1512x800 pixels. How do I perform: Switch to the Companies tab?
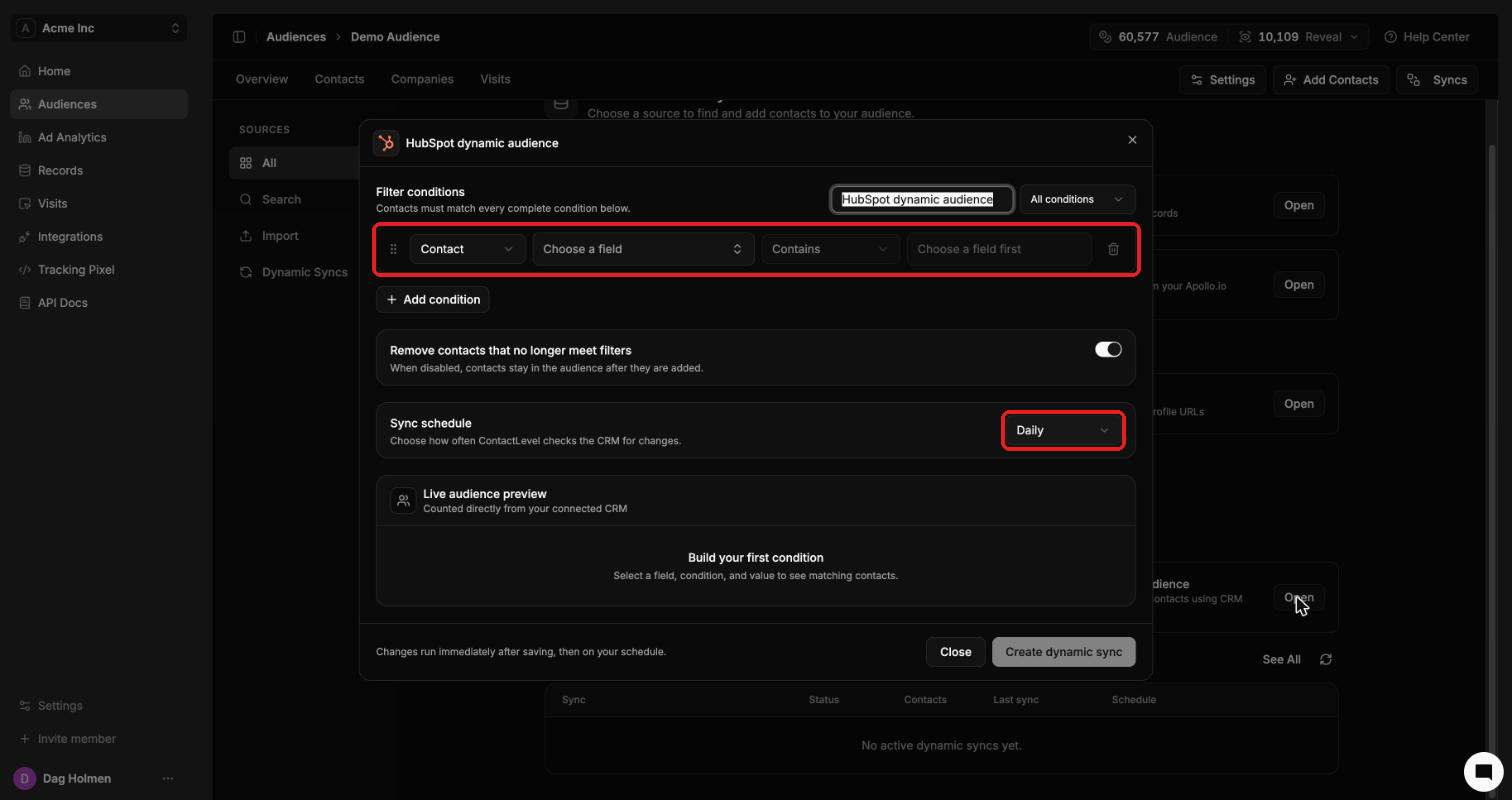pos(422,79)
